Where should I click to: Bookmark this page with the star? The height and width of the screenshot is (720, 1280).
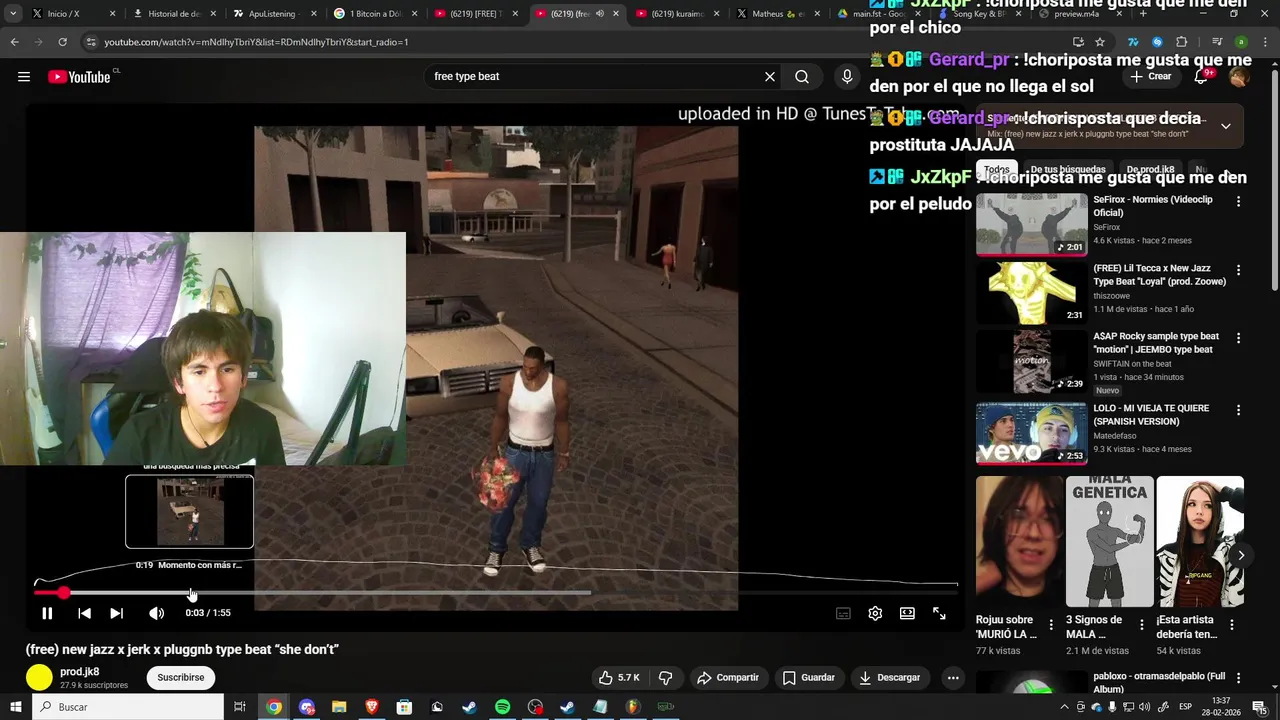tap(1100, 42)
